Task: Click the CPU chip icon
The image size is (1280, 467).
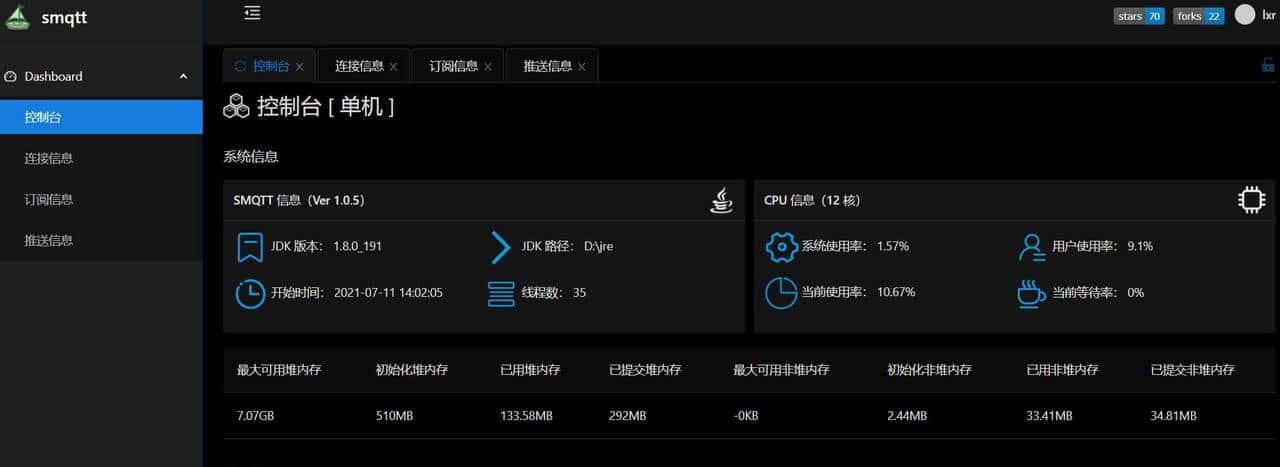Action: (1251, 200)
